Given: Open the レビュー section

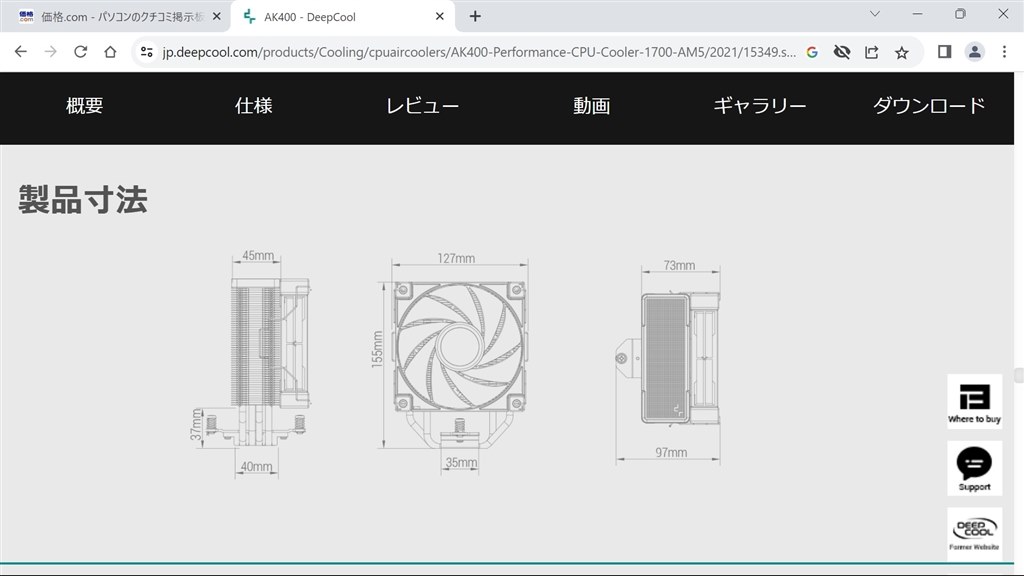Looking at the screenshot, I should [x=423, y=106].
